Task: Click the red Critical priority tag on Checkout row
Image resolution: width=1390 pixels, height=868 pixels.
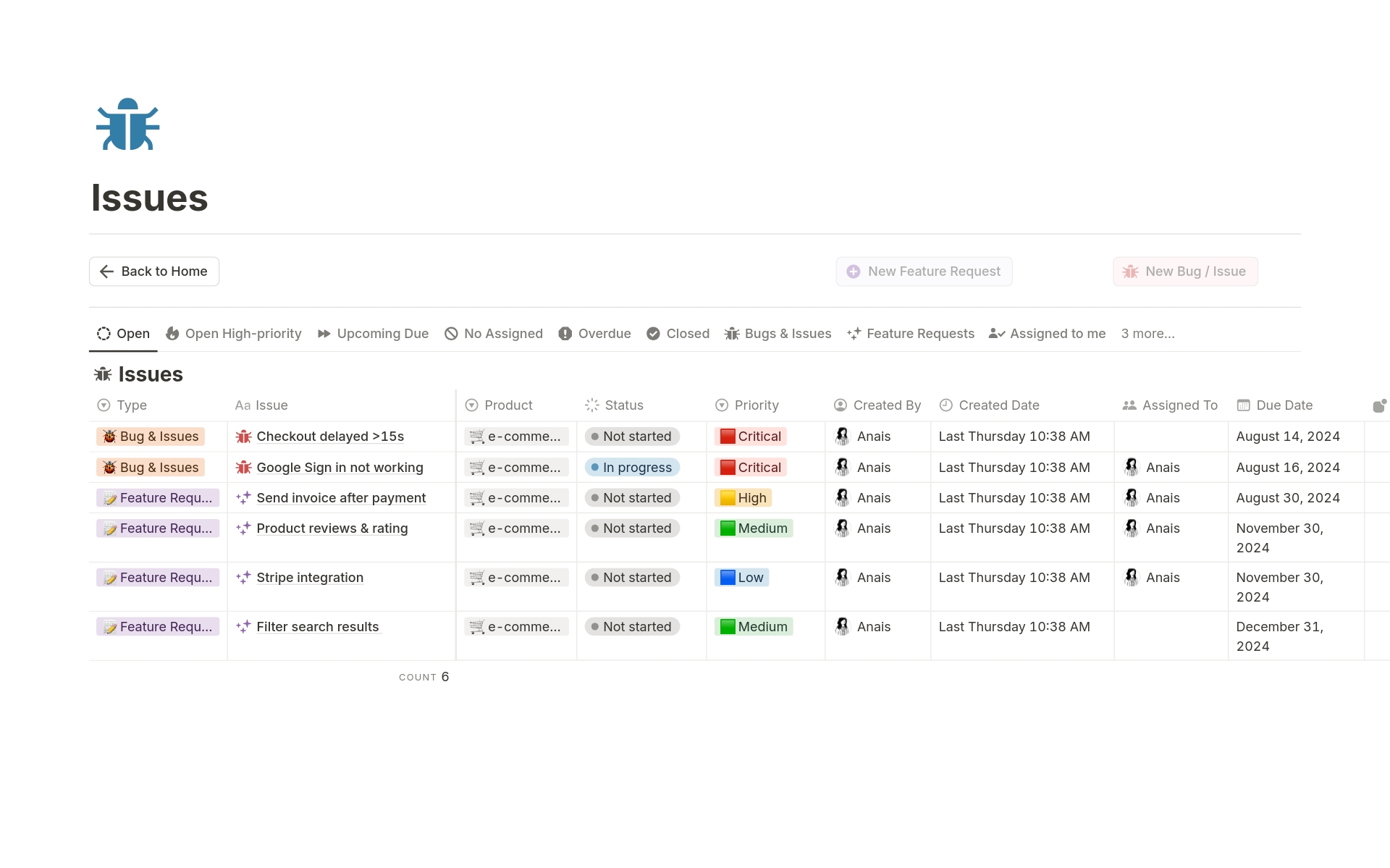Action: [751, 437]
